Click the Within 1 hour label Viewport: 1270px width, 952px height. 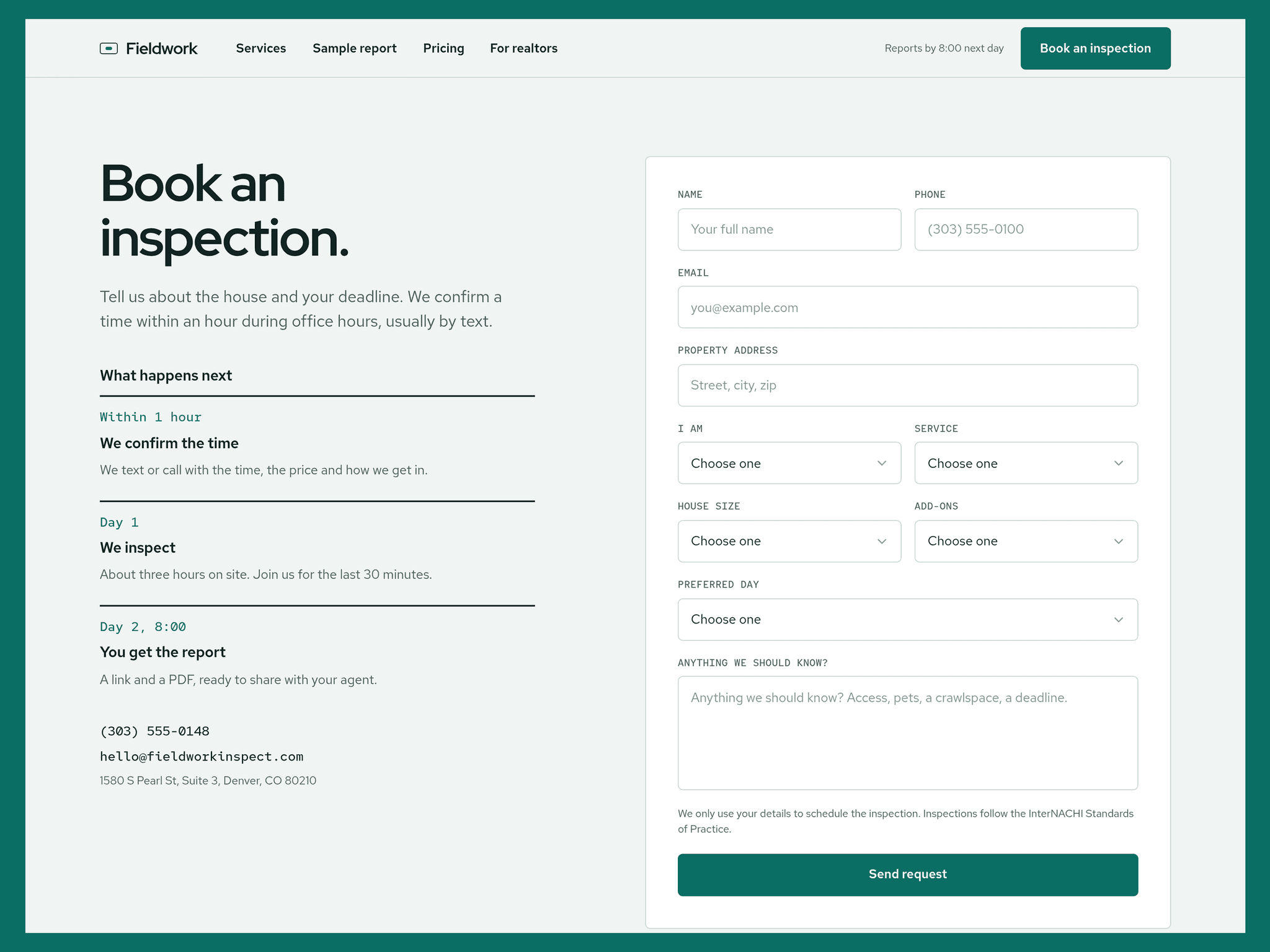151,417
